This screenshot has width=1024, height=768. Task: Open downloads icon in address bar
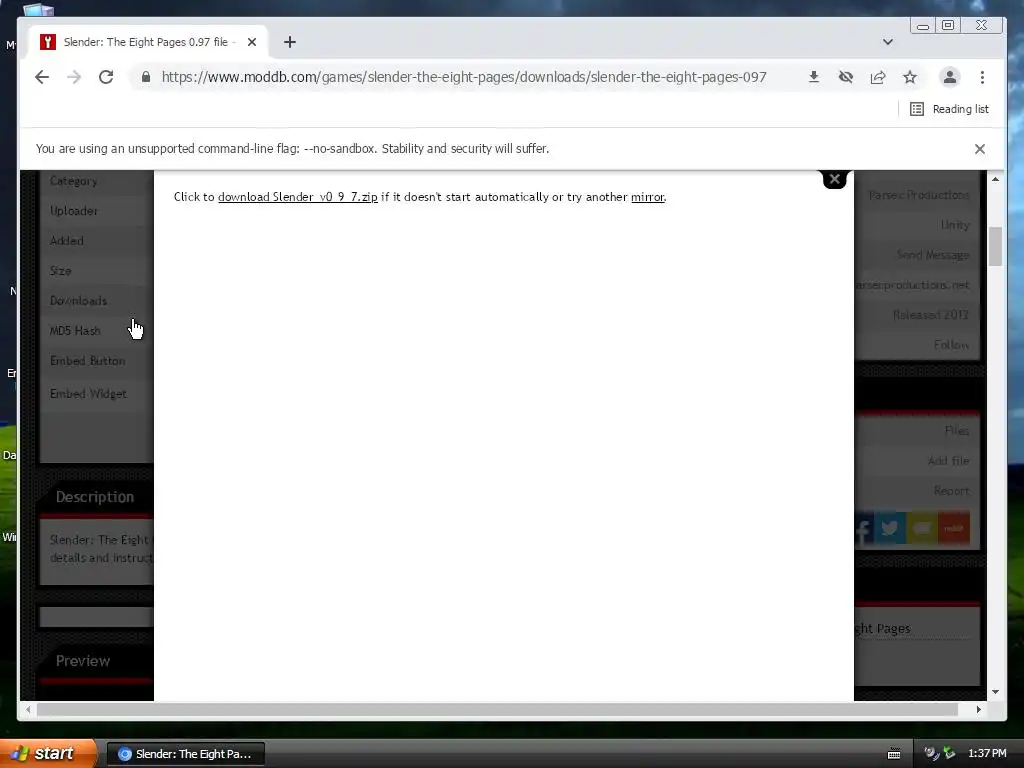coord(814,77)
